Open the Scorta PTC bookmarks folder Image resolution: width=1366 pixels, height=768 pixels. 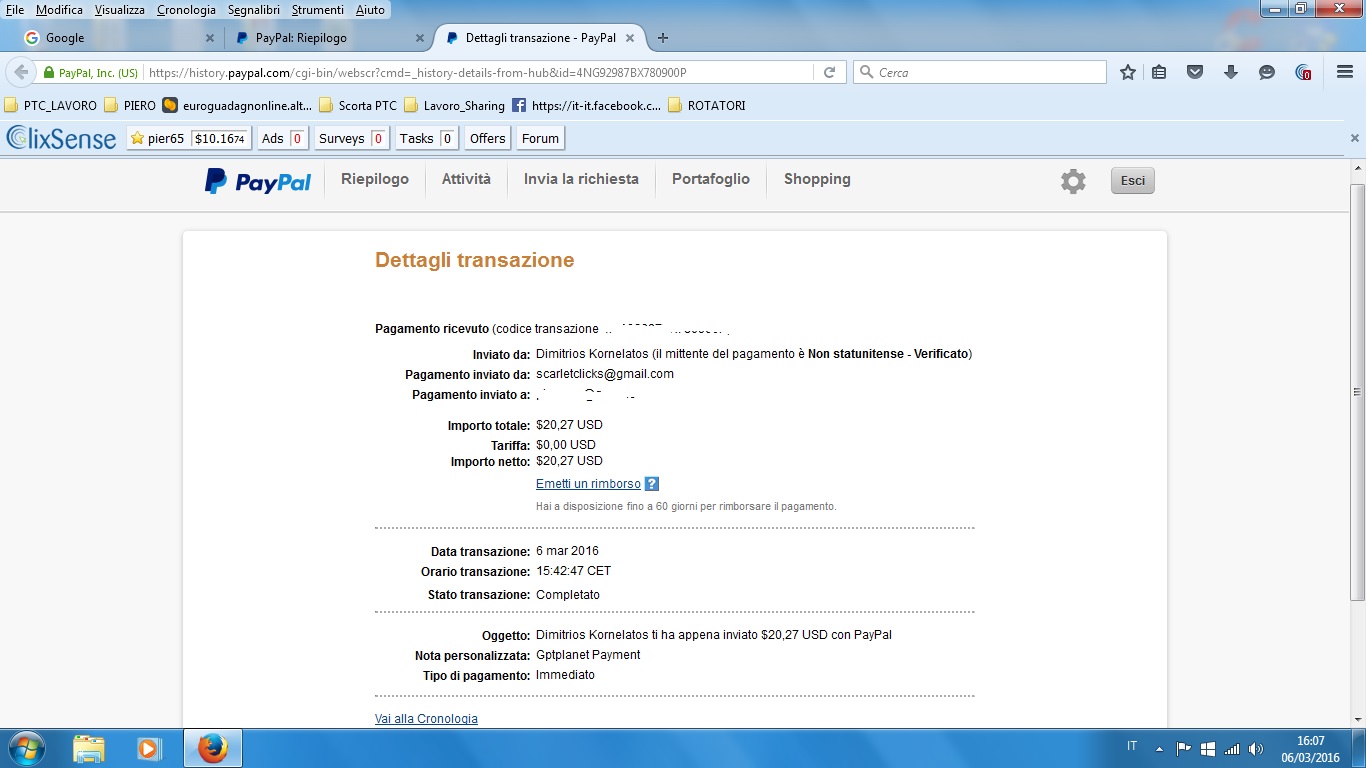coord(358,105)
